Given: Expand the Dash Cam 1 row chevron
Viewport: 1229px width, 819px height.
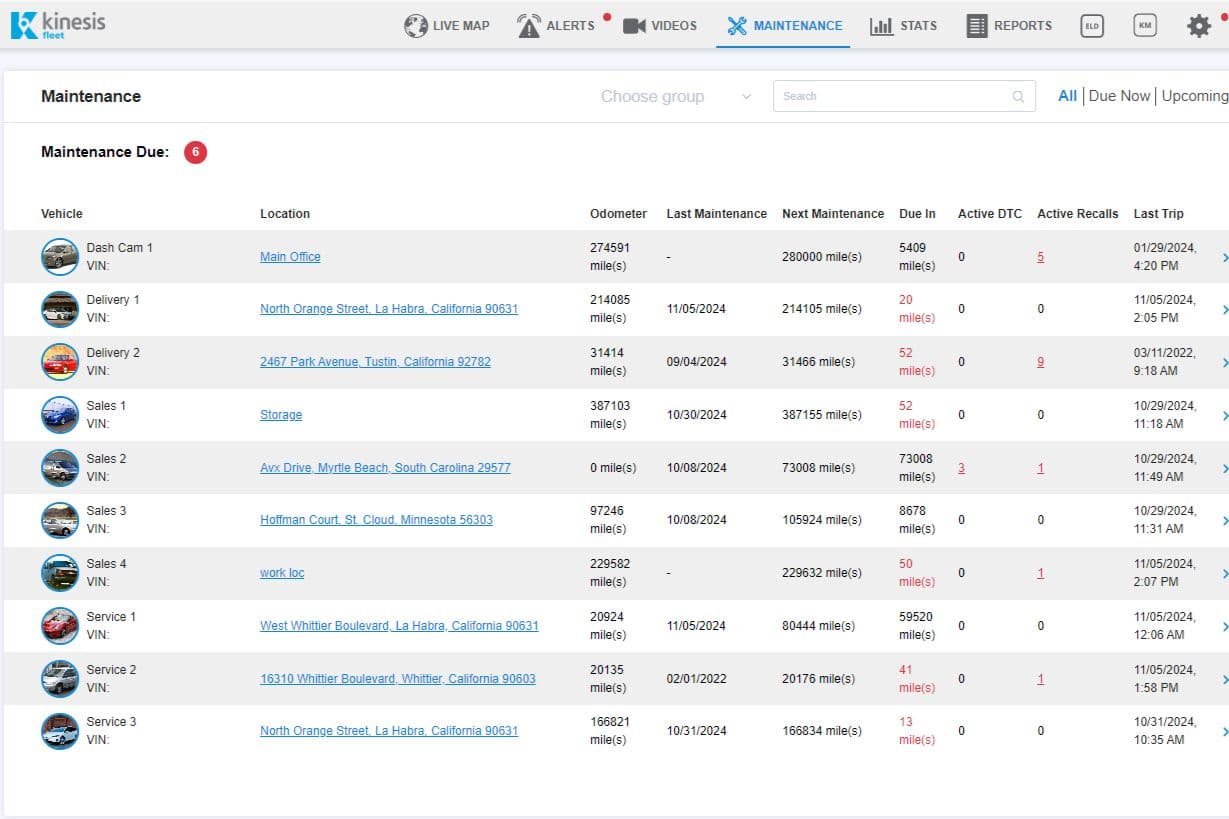Looking at the screenshot, I should (x=1224, y=257).
